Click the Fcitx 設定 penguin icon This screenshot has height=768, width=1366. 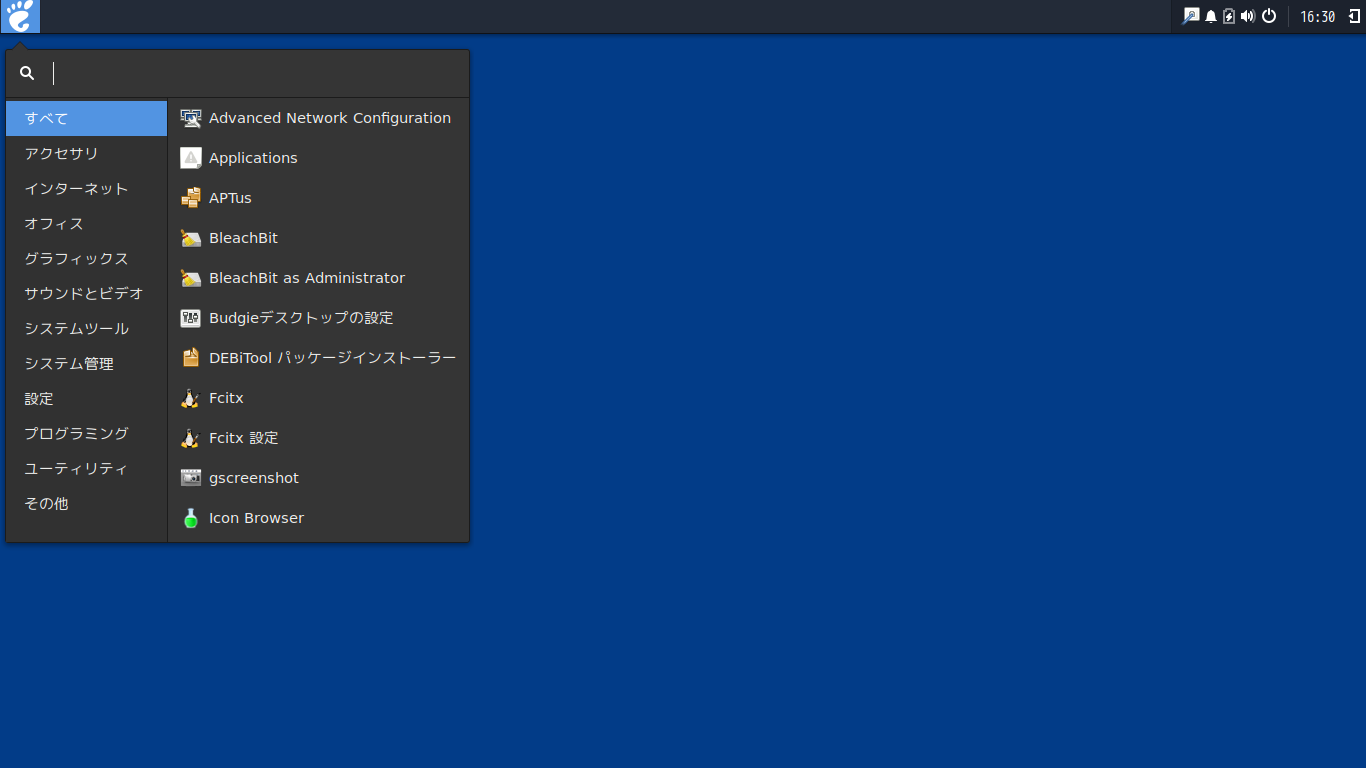(190, 438)
